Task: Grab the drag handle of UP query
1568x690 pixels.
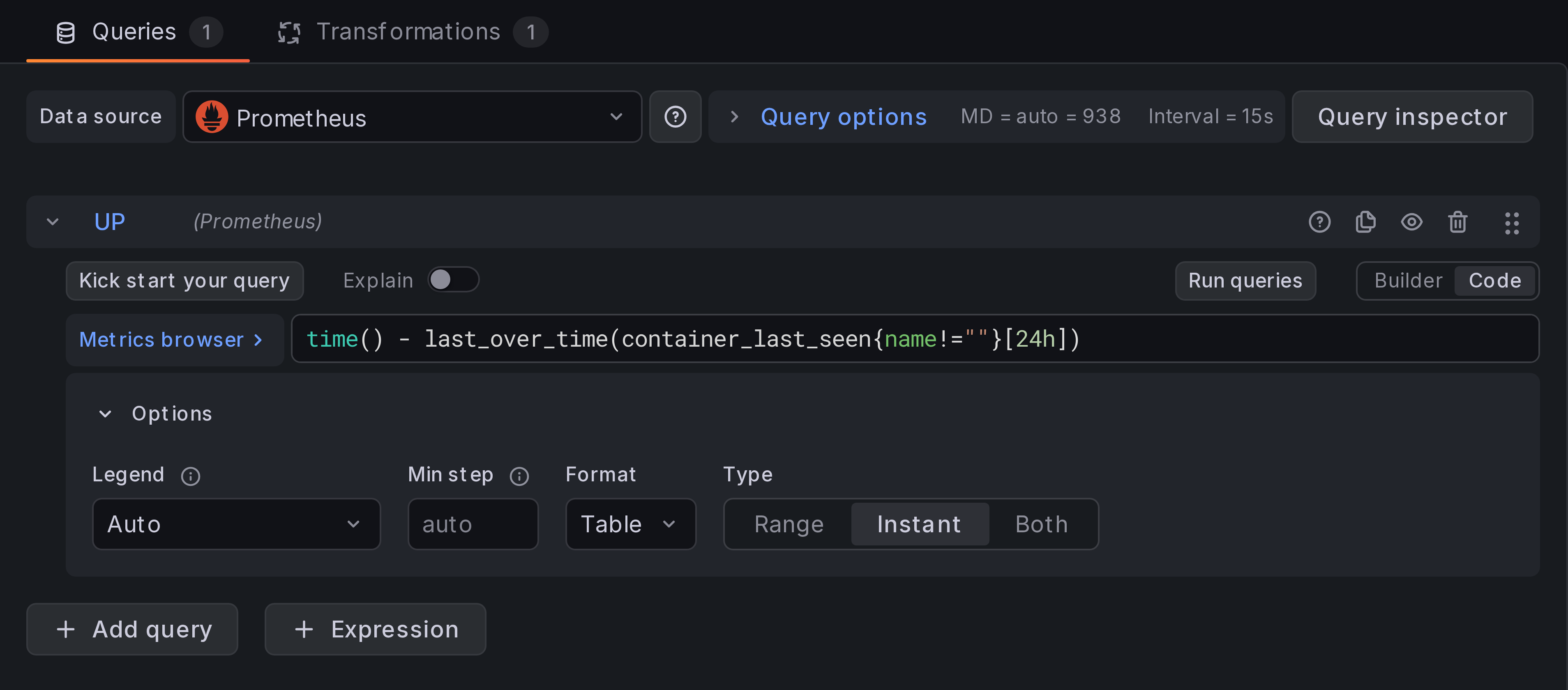Action: (1512, 223)
